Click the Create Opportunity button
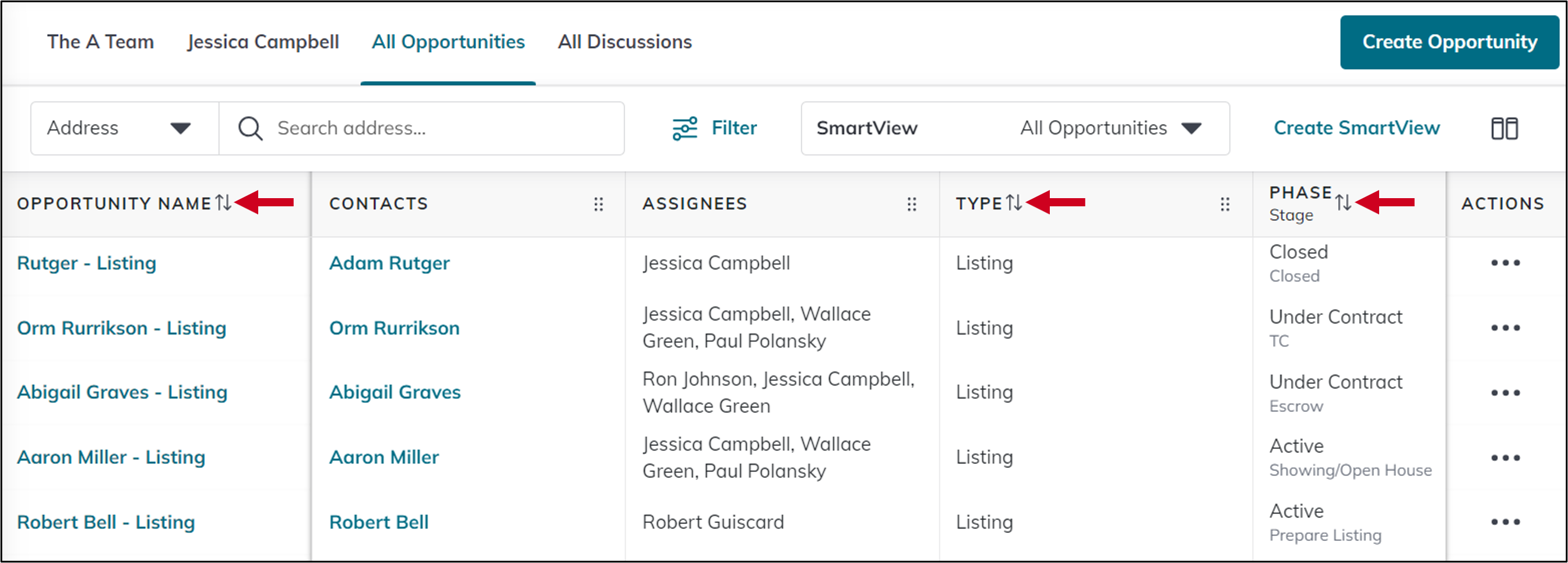This screenshot has width=1568, height=563. 1449,42
